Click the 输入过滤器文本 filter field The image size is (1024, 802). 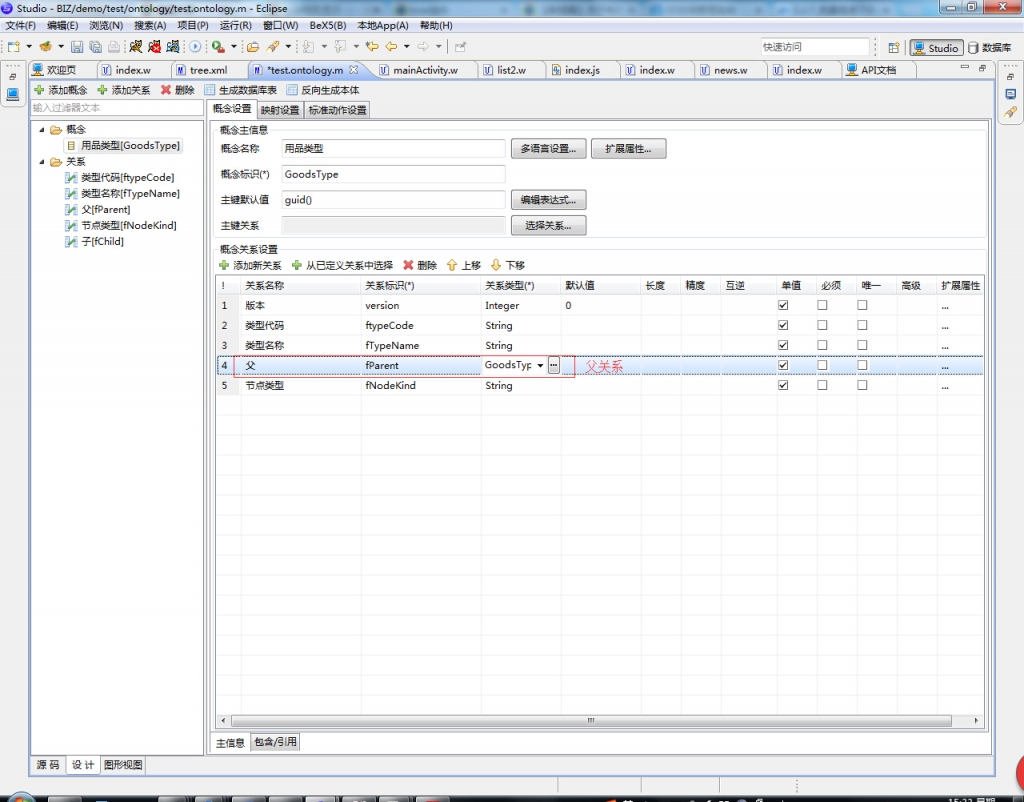[117, 108]
